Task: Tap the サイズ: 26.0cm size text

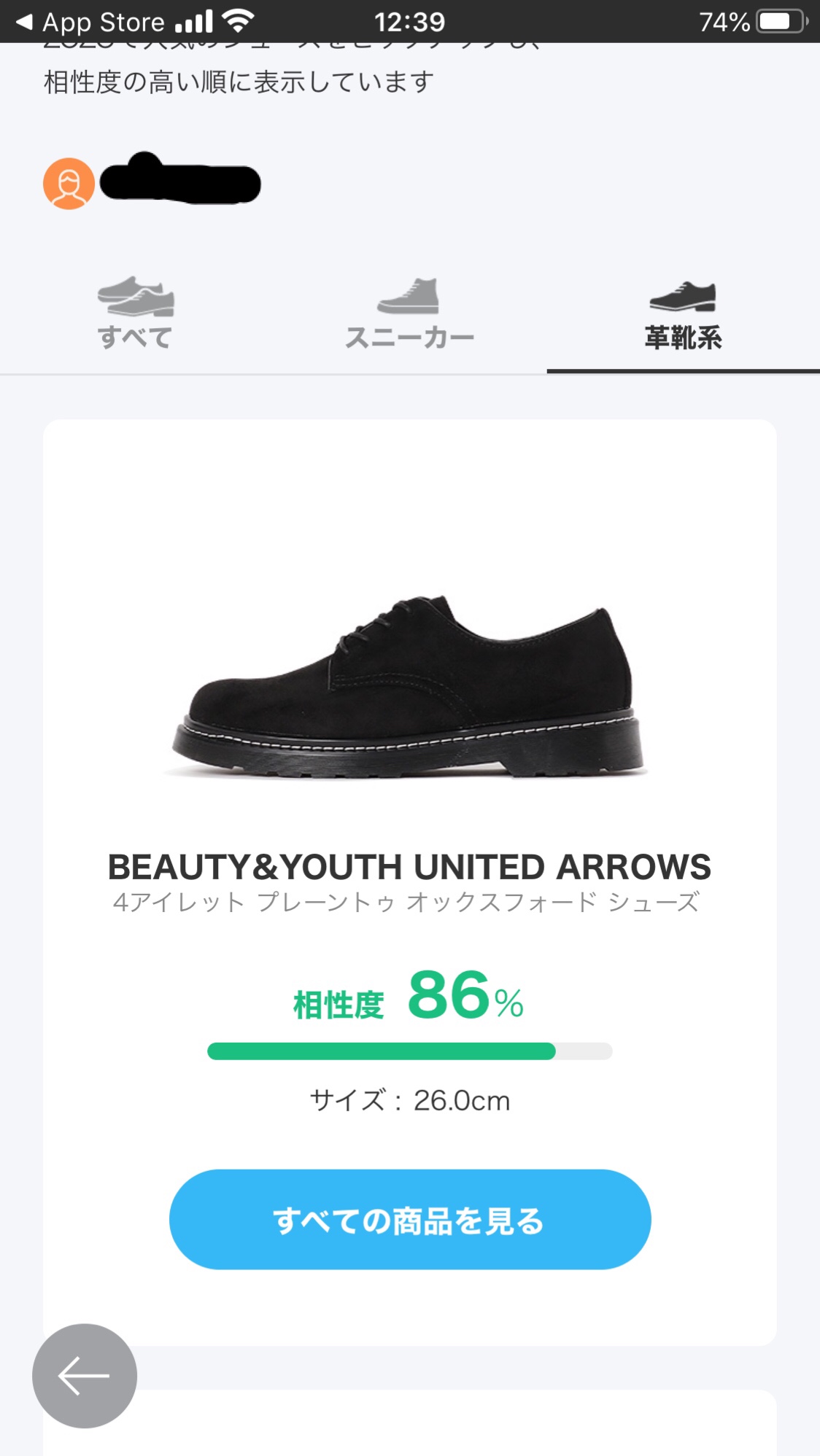Action: [409, 1100]
